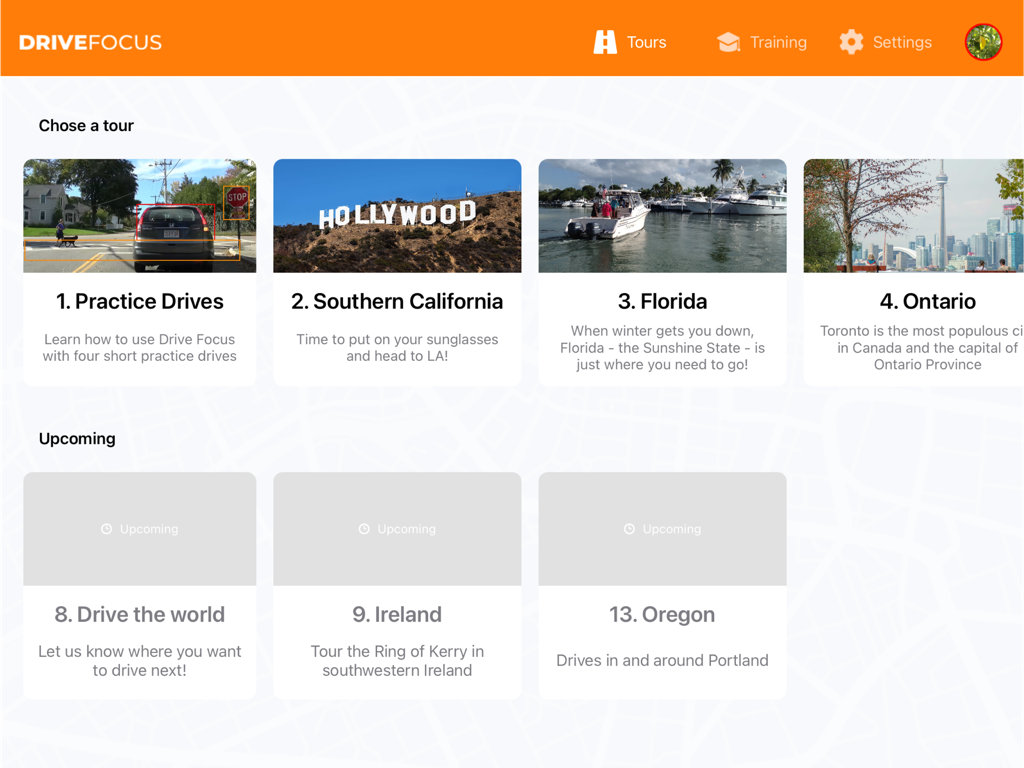Click the DriveFocus logo

click(90, 42)
